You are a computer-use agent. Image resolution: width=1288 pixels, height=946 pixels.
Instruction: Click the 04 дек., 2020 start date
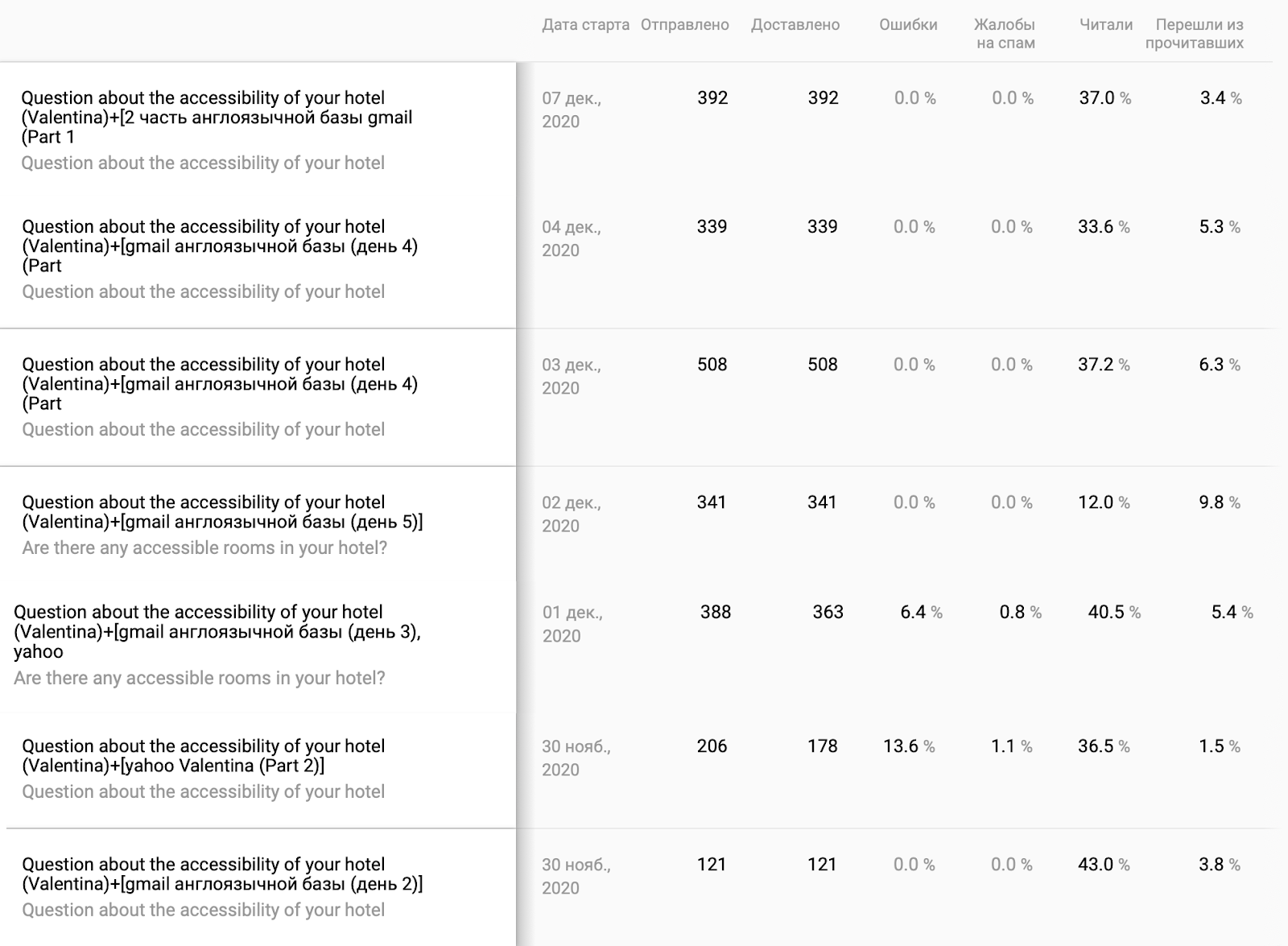571,238
